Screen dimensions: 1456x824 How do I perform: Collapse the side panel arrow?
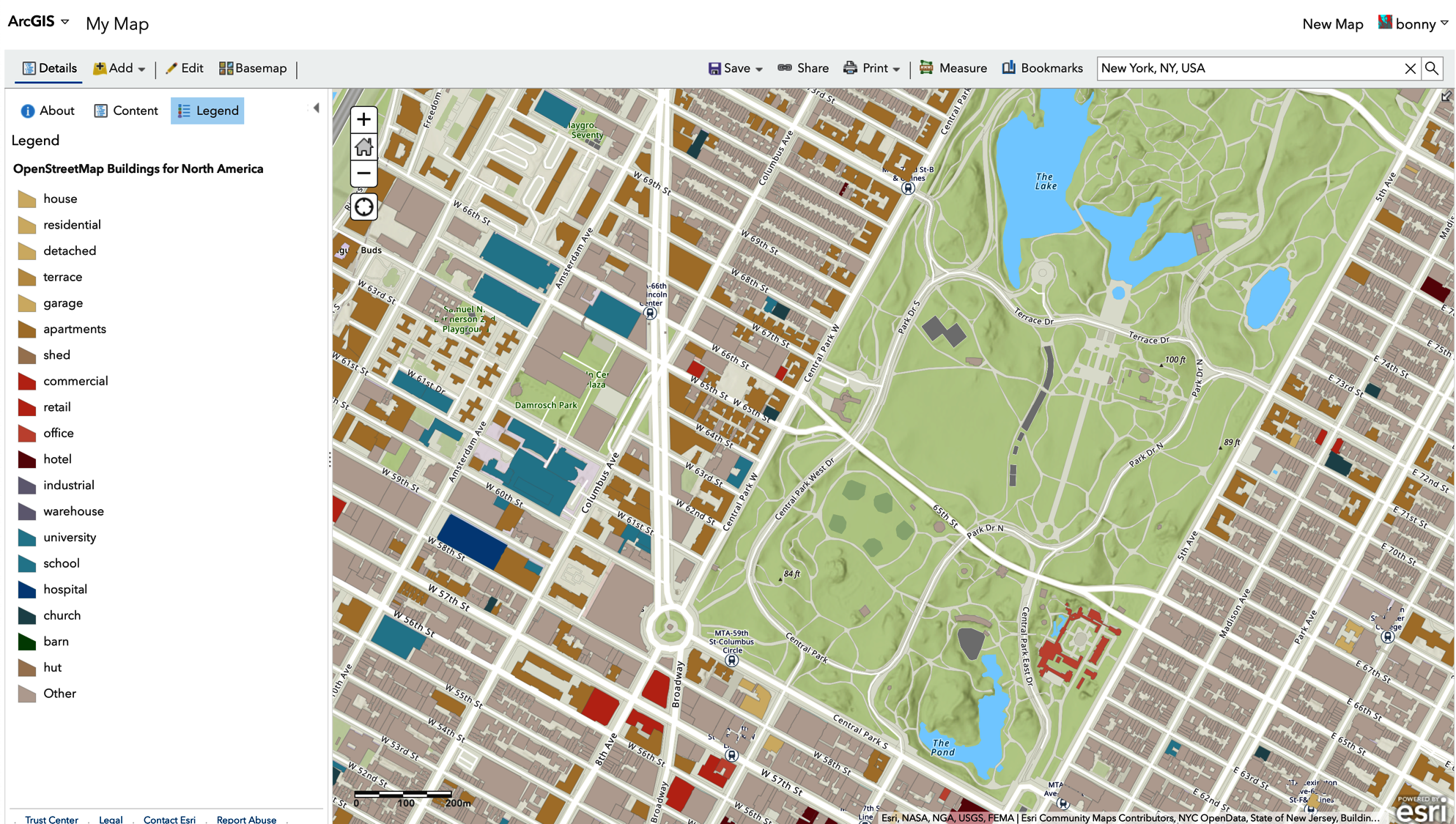(x=317, y=108)
